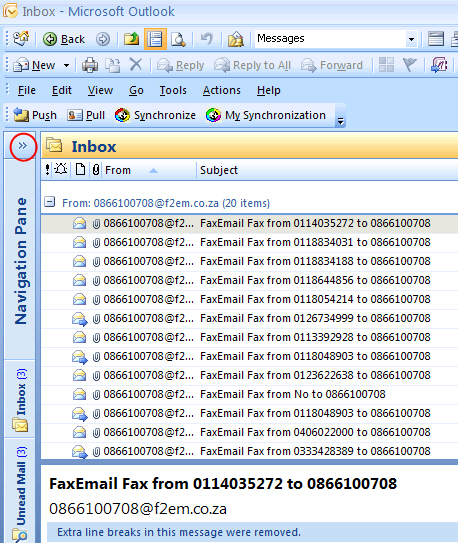Click the Print Preview magnifier icon
This screenshot has width=458, height=543.
coord(178,39)
